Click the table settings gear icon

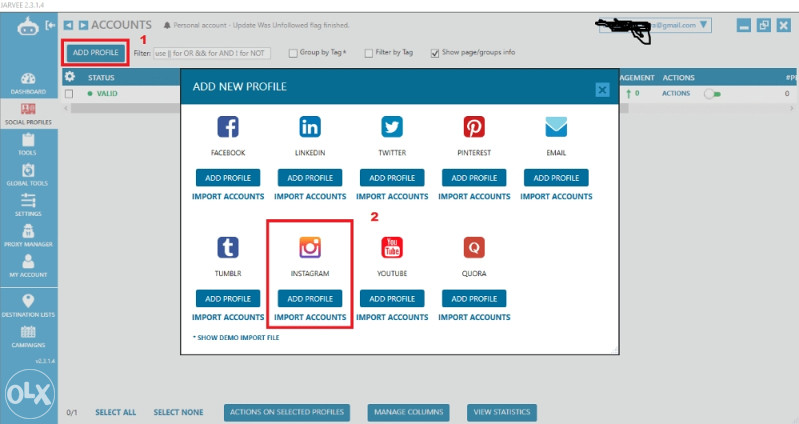(x=70, y=77)
